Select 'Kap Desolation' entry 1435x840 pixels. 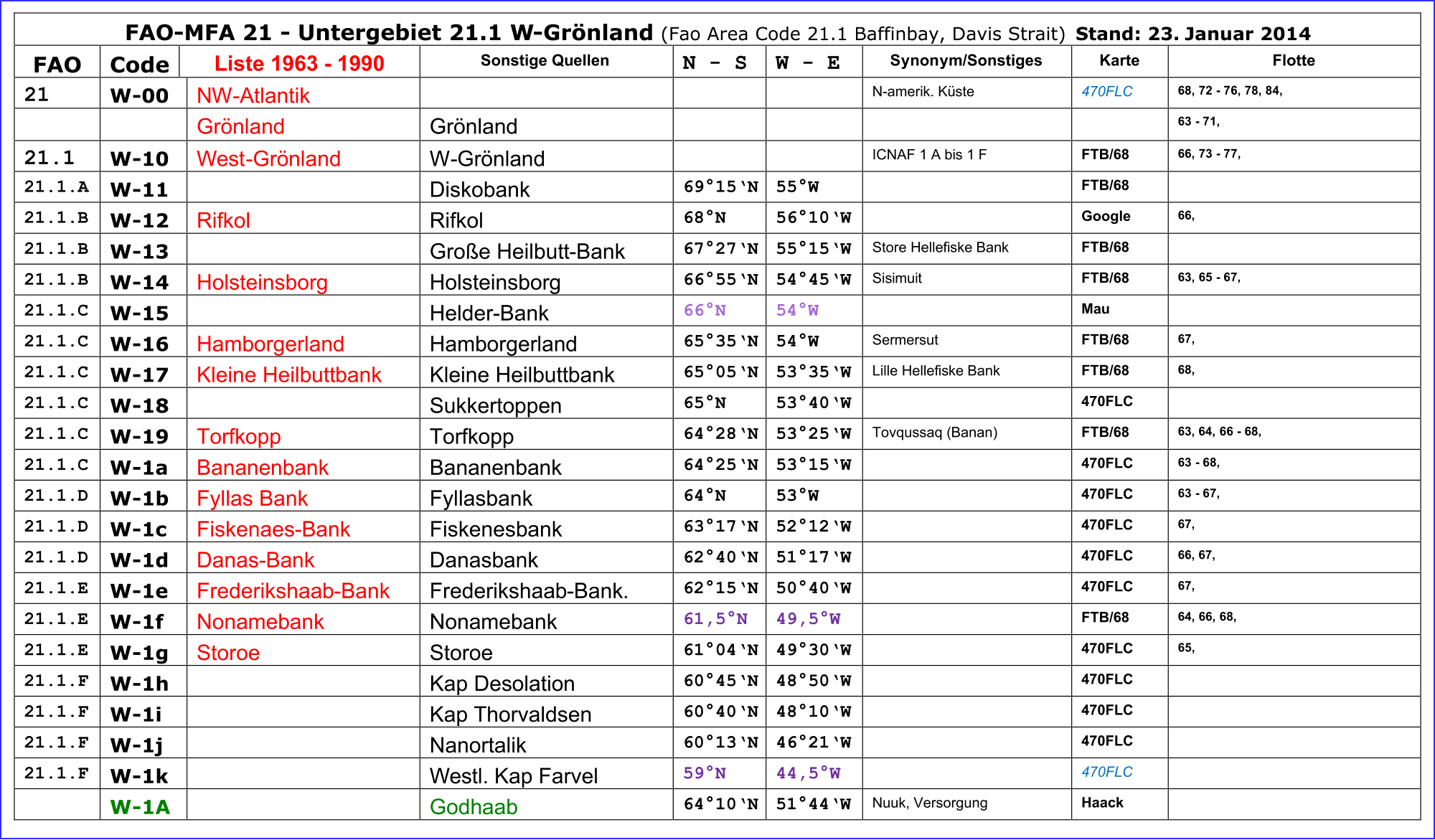(502, 683)
